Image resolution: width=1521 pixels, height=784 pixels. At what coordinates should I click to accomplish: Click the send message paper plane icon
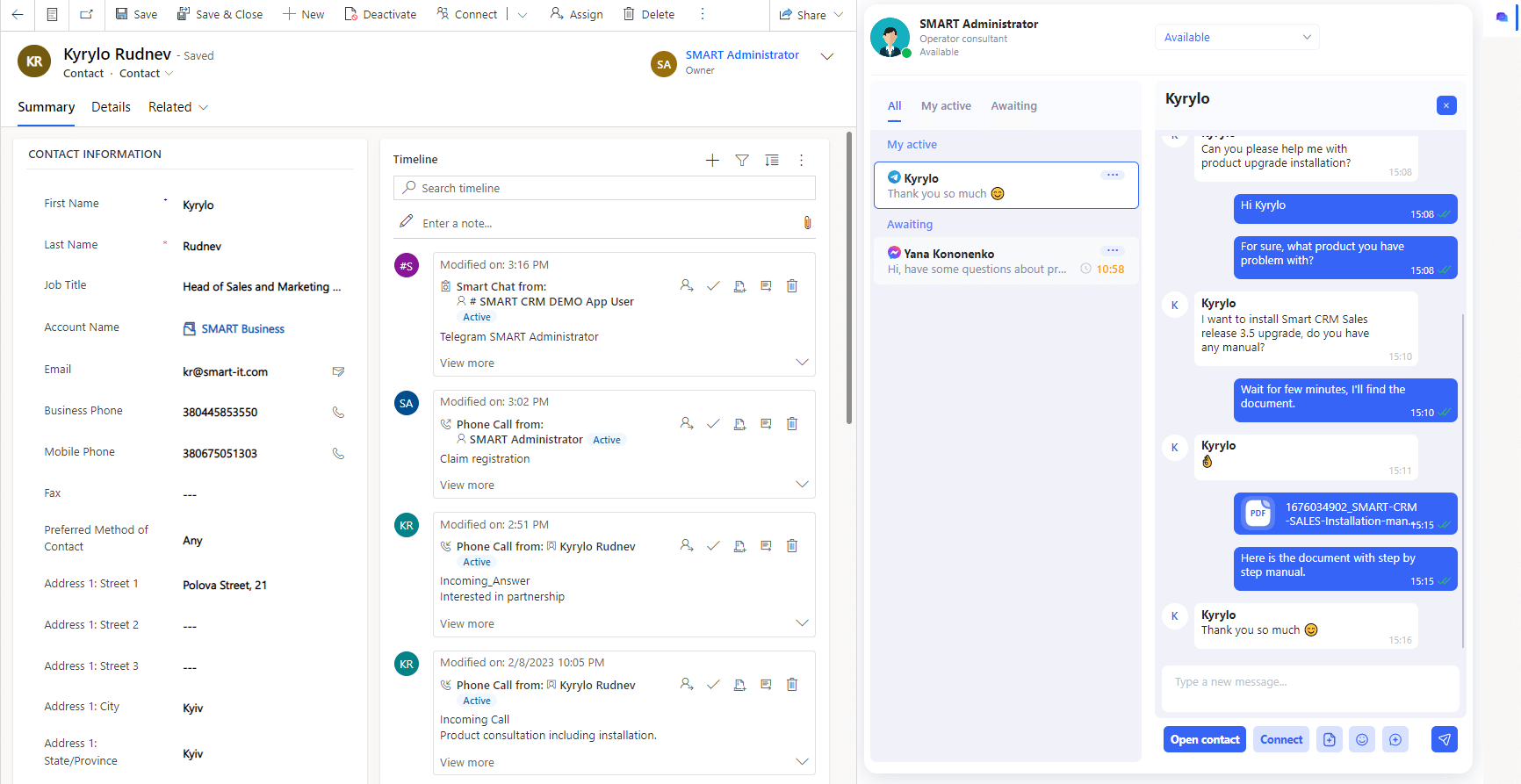[x=1444, y=739]
